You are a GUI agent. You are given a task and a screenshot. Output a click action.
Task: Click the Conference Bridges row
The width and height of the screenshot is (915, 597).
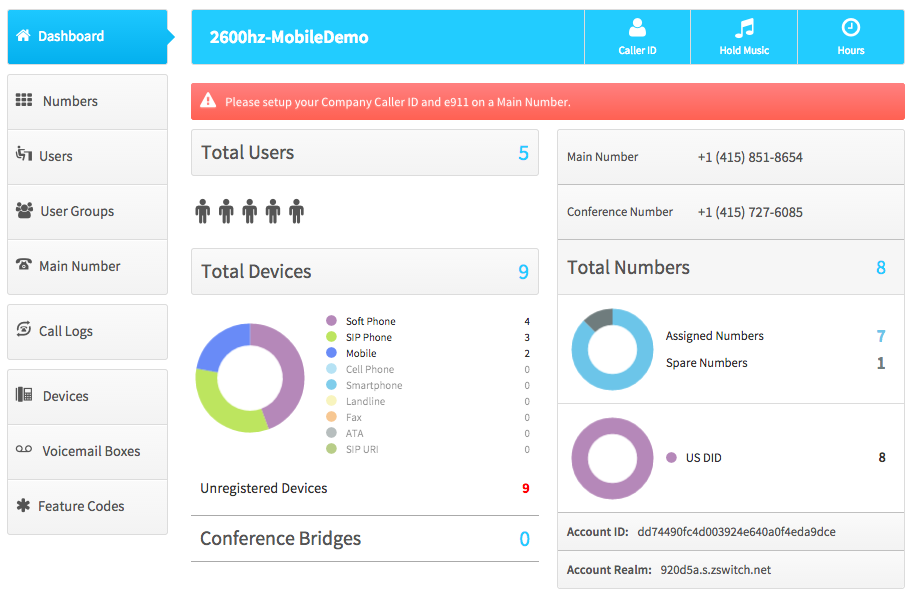click(x=365, y=539)
